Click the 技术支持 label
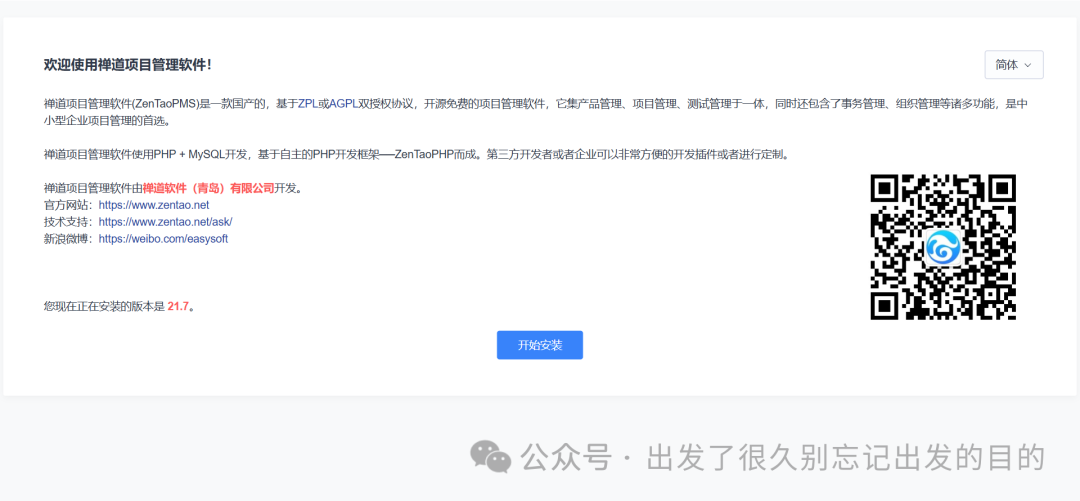Image resolution: width=1080 pixels, height=501 pixels. tap(67, 222)
